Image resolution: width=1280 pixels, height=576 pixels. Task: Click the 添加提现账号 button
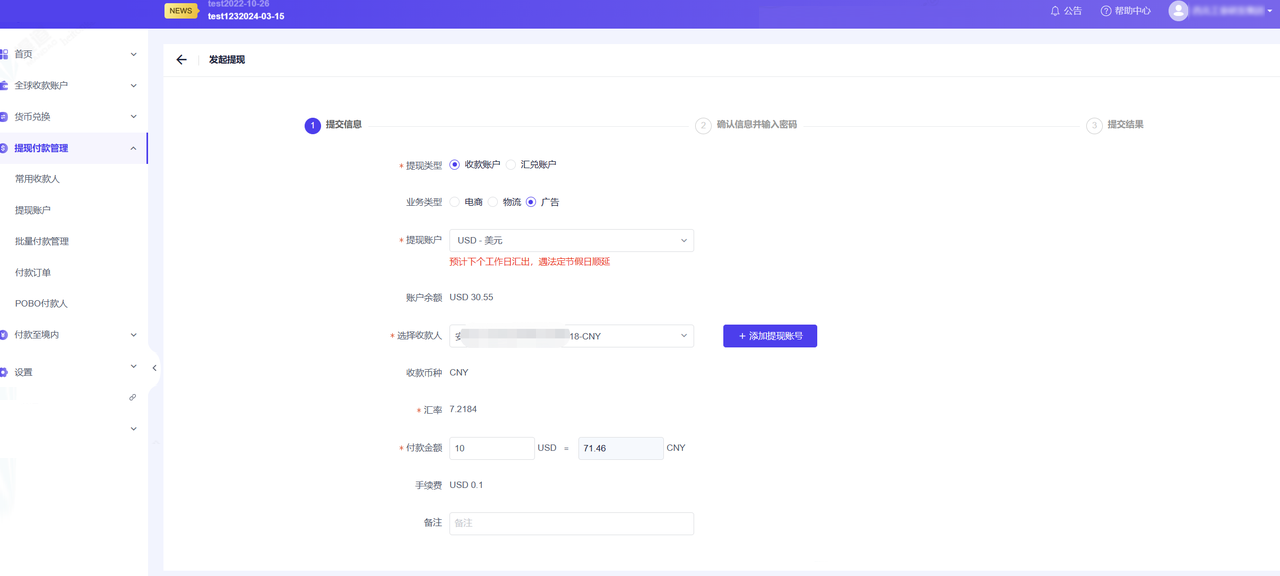point(770,336)
